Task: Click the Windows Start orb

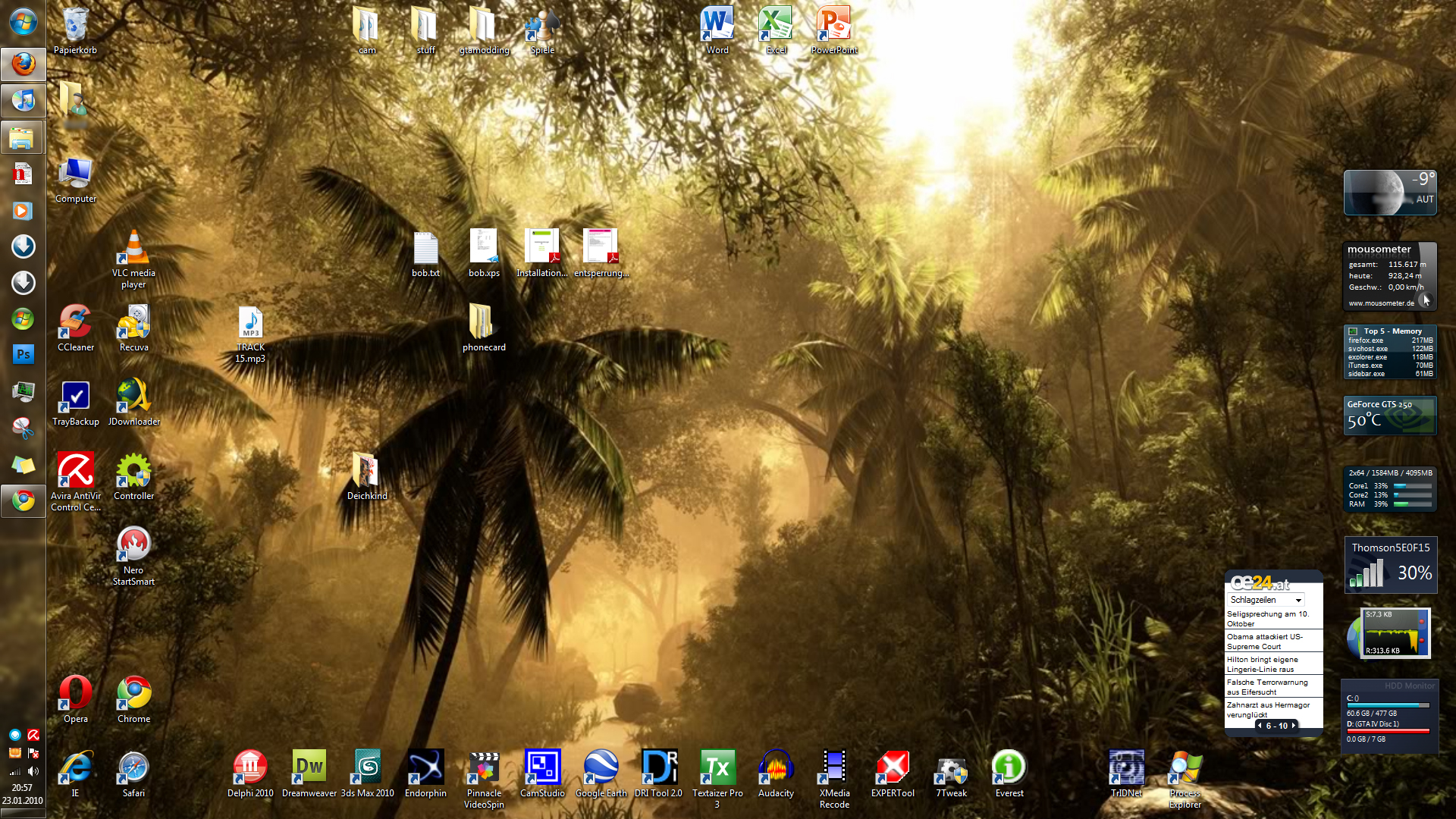Action: point(23,21)
